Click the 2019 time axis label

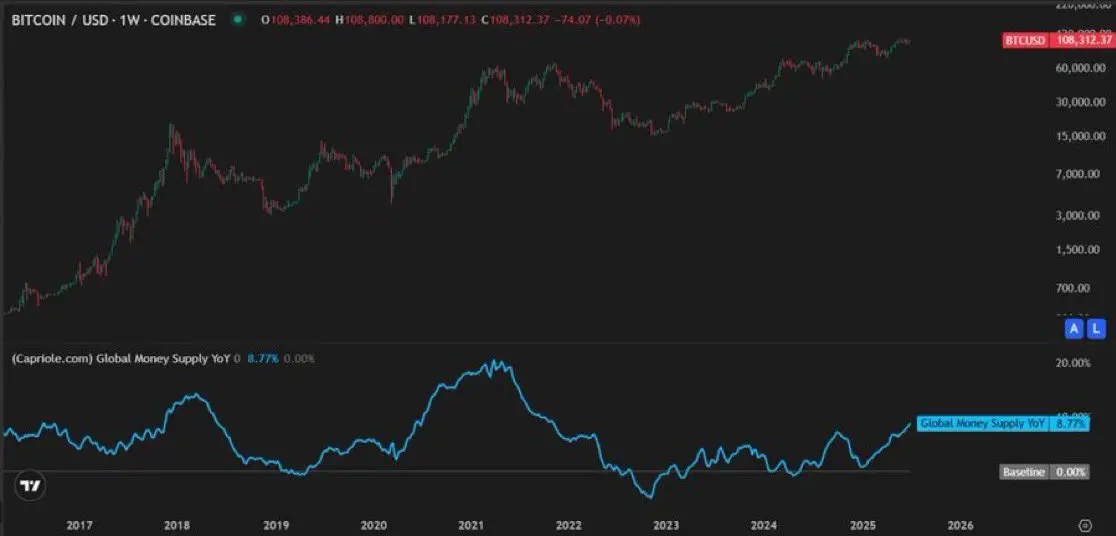(276, 525)
